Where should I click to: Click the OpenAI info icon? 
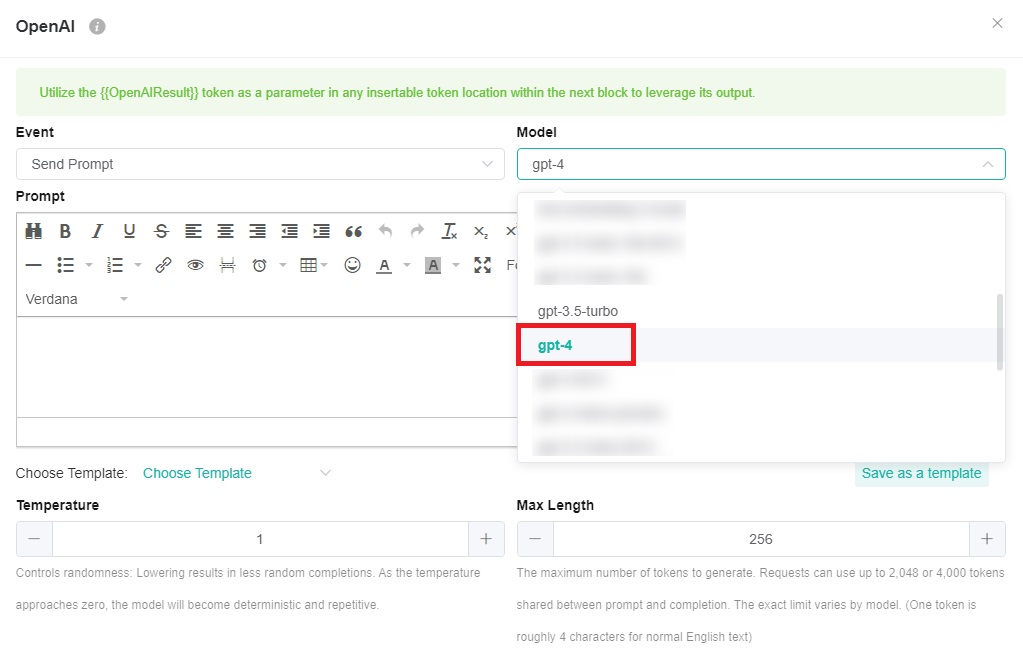(97, 26)
